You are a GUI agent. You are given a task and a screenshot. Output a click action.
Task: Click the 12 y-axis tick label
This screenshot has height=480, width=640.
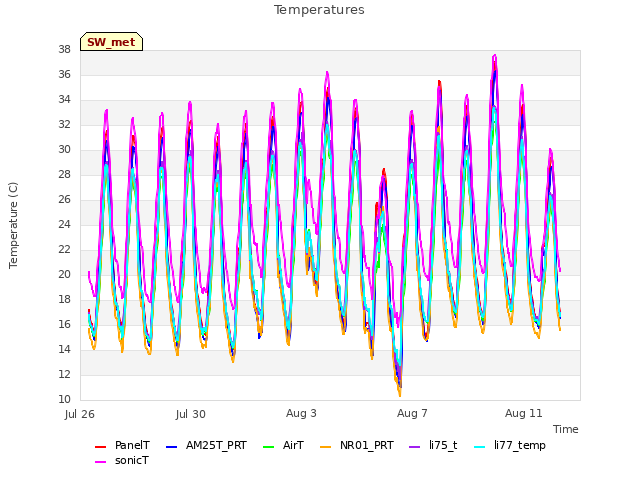(x=64, y=374)
